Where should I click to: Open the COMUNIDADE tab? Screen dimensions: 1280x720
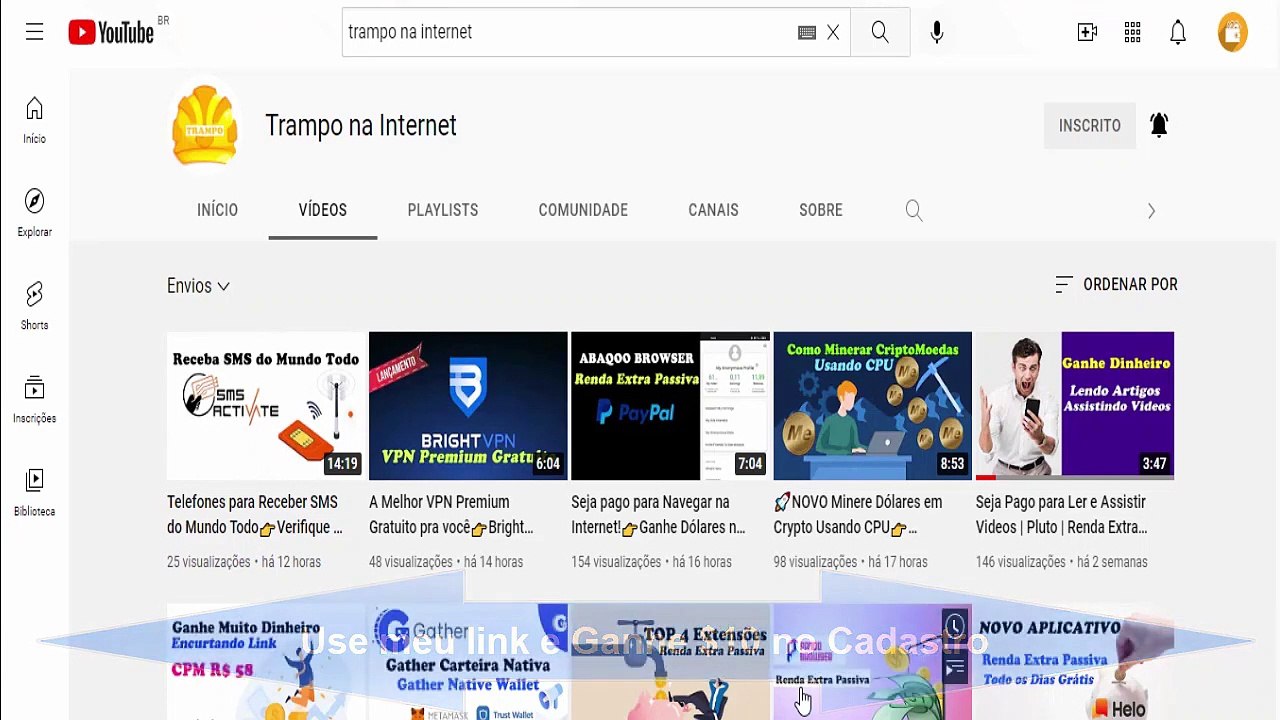click(583, 210)
